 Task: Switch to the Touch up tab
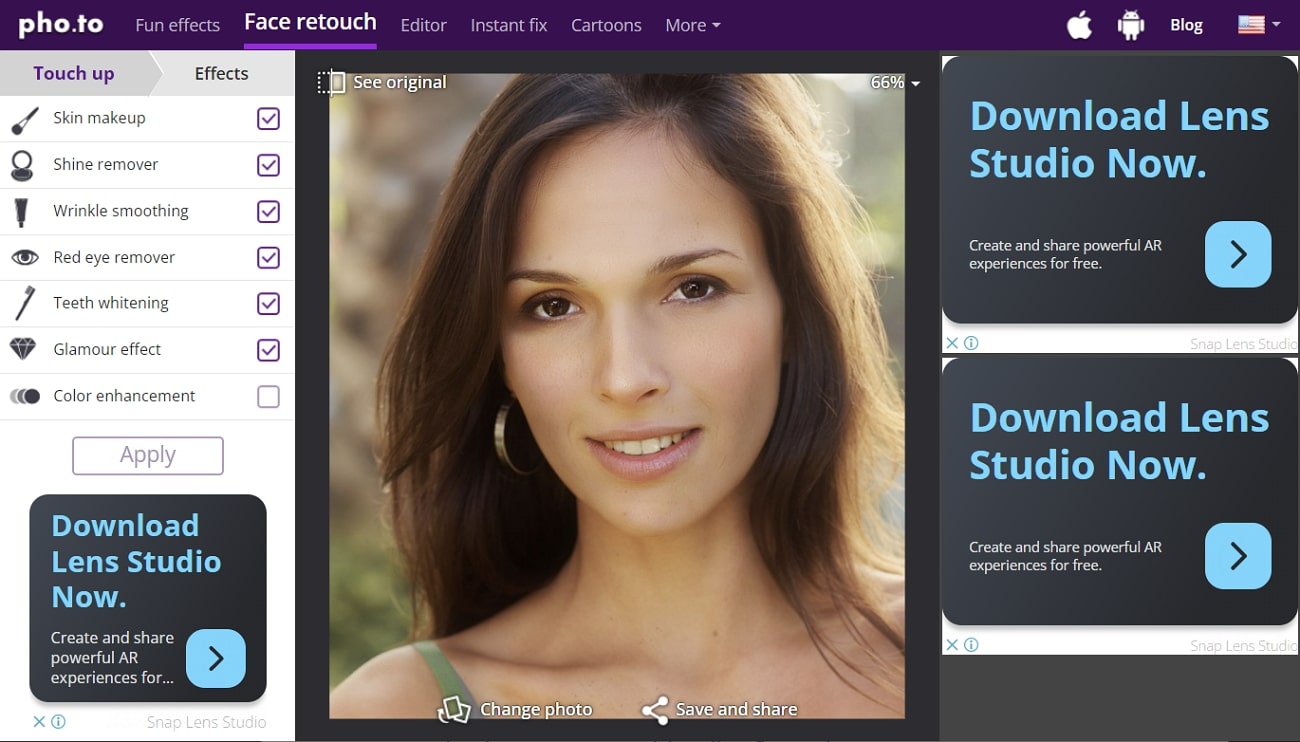[x=74, y=73]
